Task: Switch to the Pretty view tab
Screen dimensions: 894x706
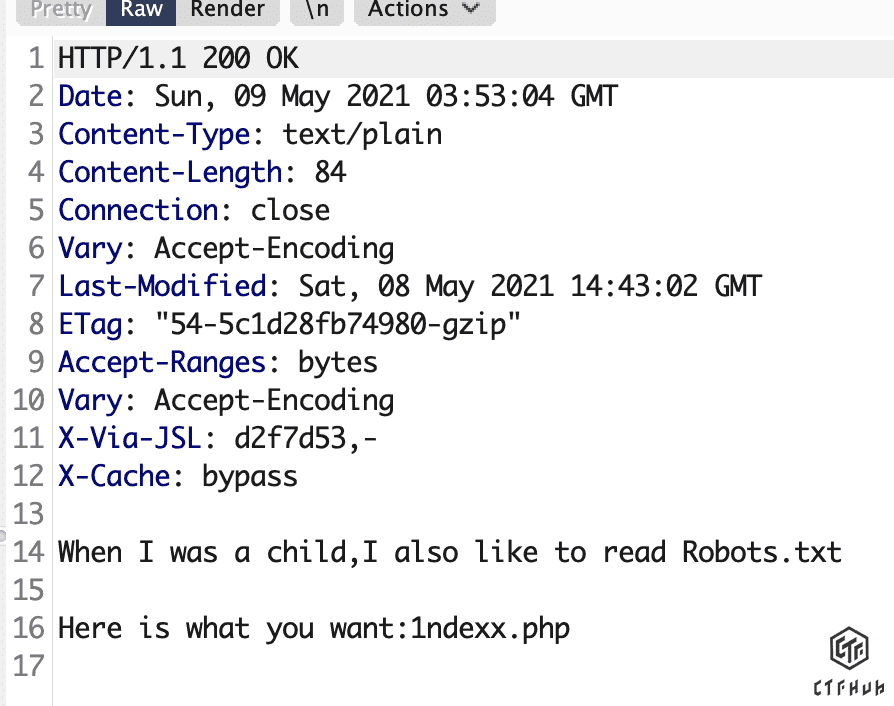Action: click(61, 10)
